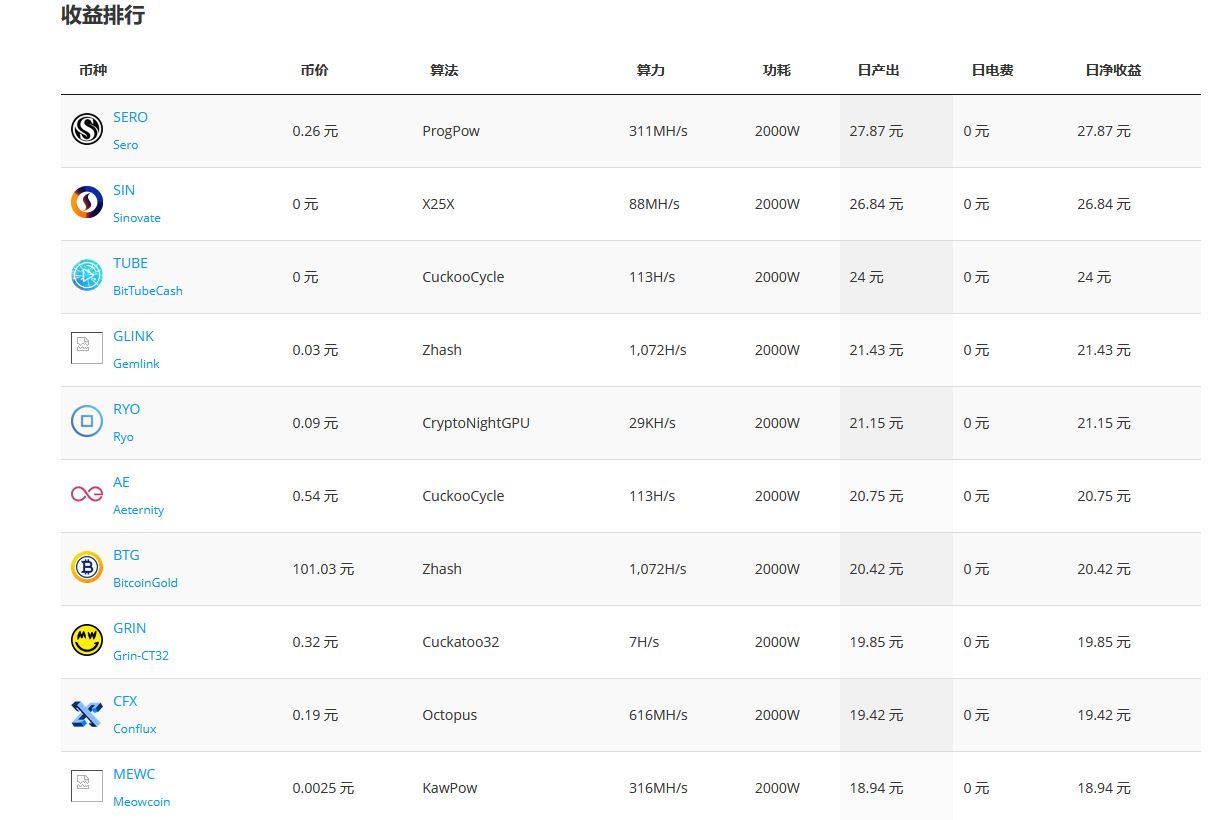Viewport: 1220px width, 820px height.
Task: Click the Gemlink broken image icon
Action: click(x=87, y=349)
